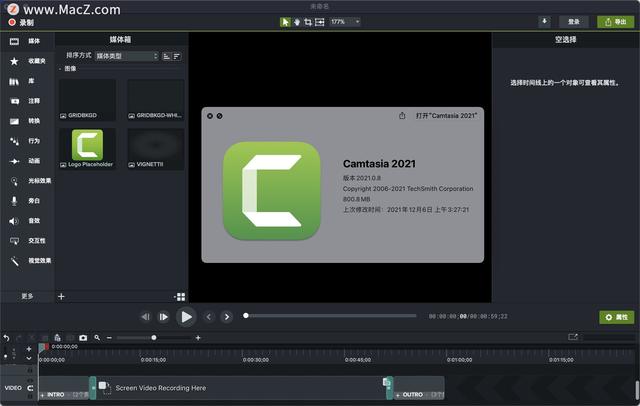Click the plus add track button
This screenshot has height=406, width=640.
(x=29, y=349)
